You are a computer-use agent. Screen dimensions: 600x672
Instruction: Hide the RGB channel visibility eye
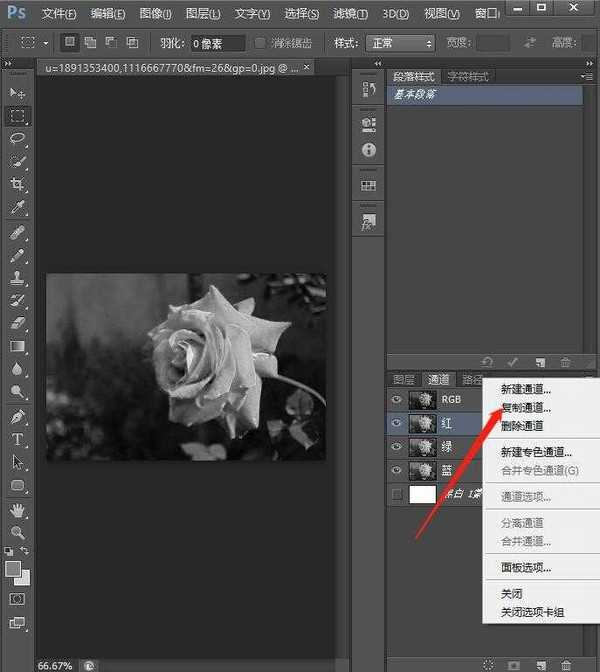397,398
